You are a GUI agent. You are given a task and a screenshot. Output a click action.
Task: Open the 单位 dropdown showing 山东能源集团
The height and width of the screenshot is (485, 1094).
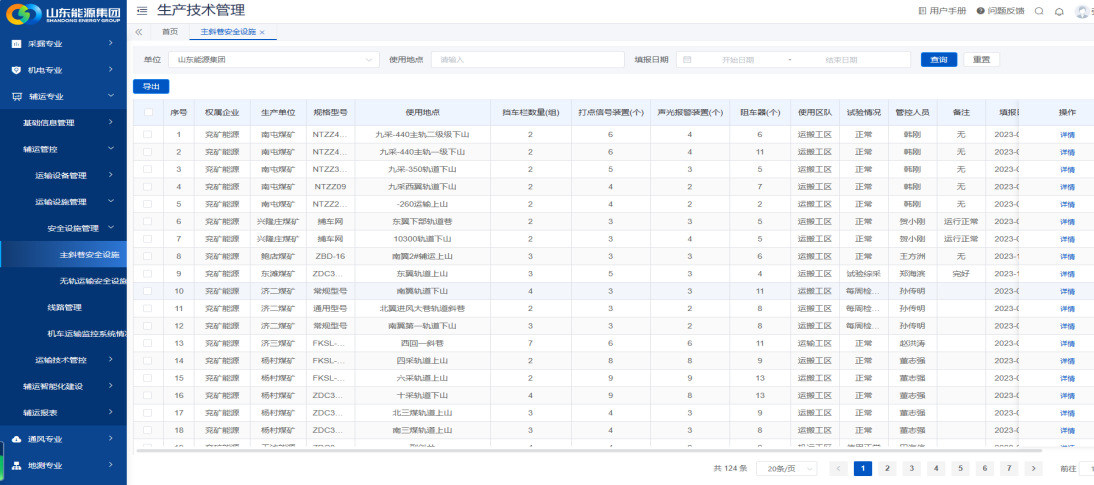coord(273,60)
